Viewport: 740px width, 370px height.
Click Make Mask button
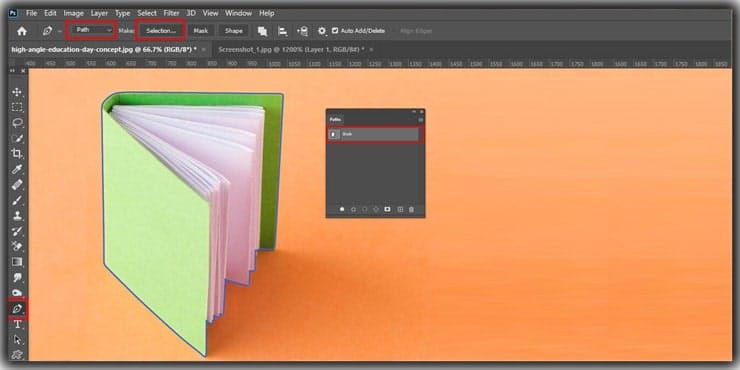pos(201,31)
